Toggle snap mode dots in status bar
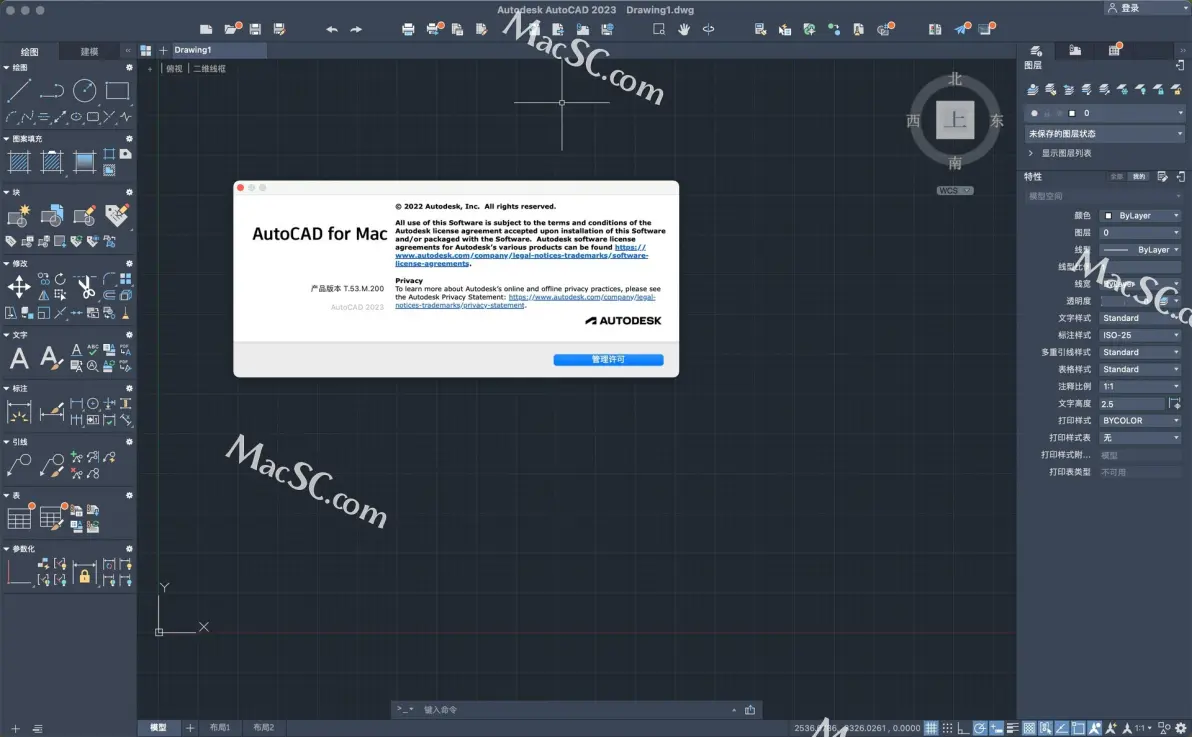This screenshot has width=1192, height=737. coord(947,728)
